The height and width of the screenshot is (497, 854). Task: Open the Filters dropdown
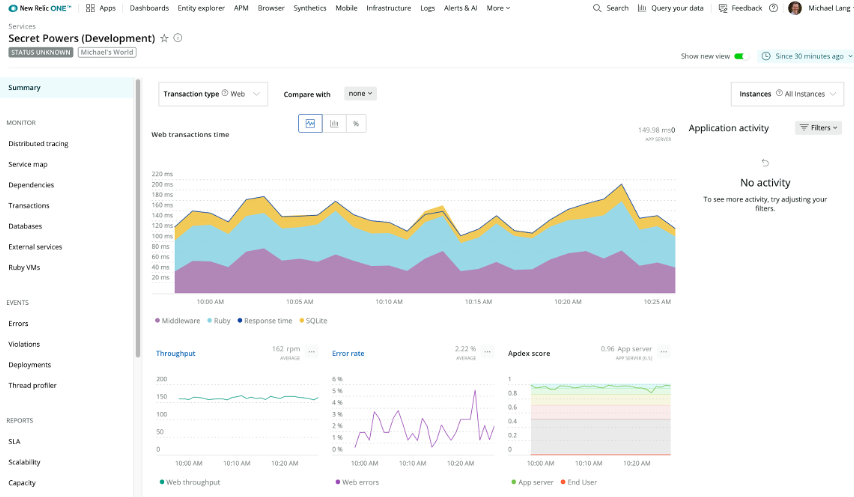point(818,128)
